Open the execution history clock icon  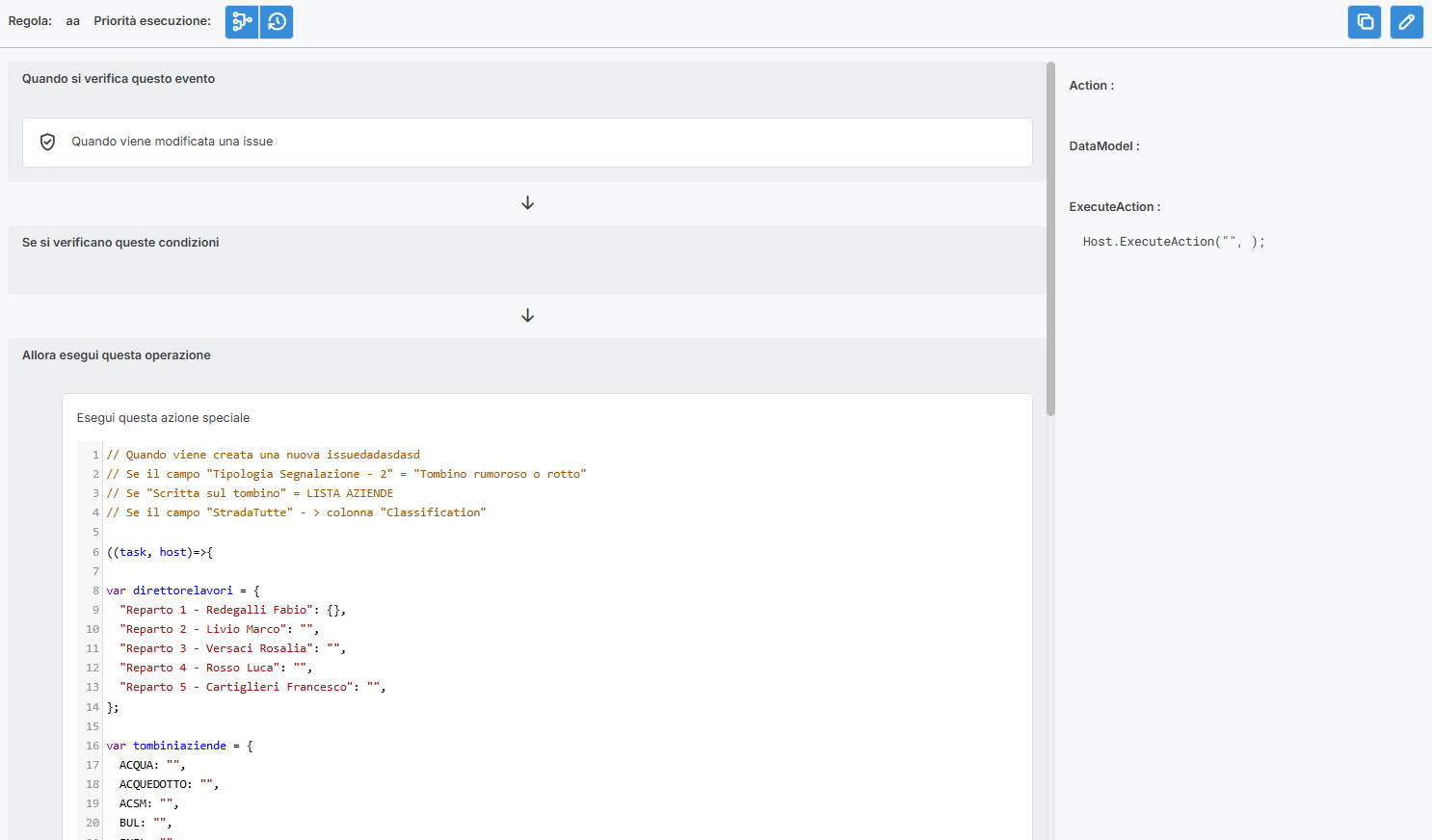point(277,21)
